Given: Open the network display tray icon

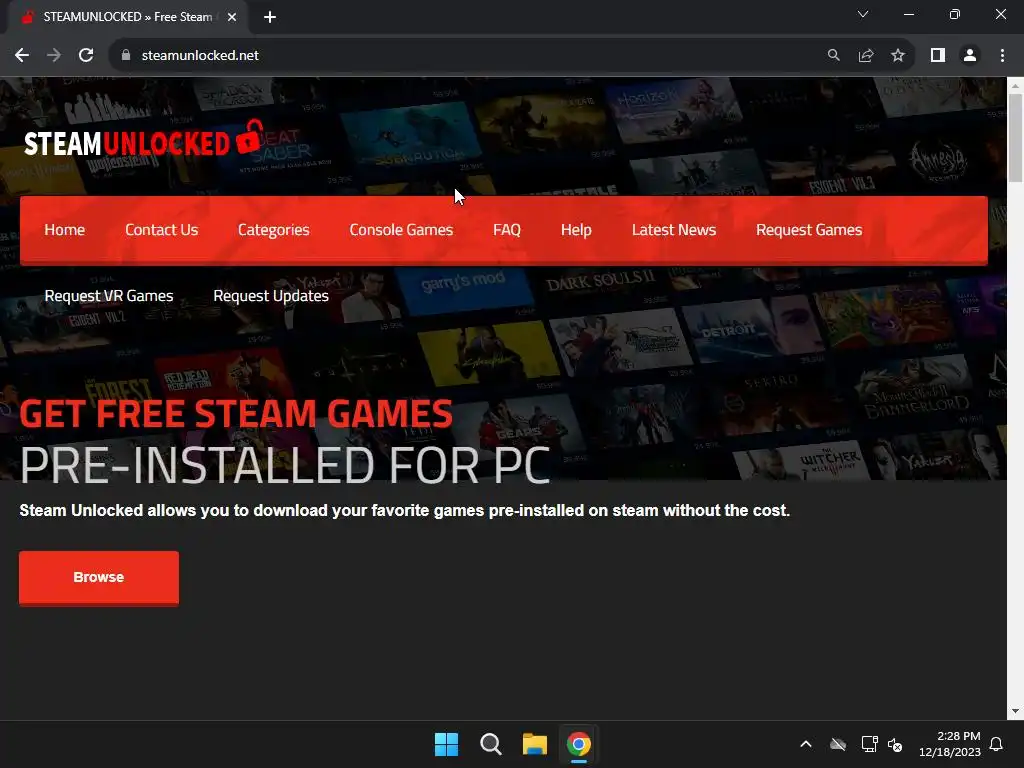Looking at the screenshot, I should (x=869, y=744).
